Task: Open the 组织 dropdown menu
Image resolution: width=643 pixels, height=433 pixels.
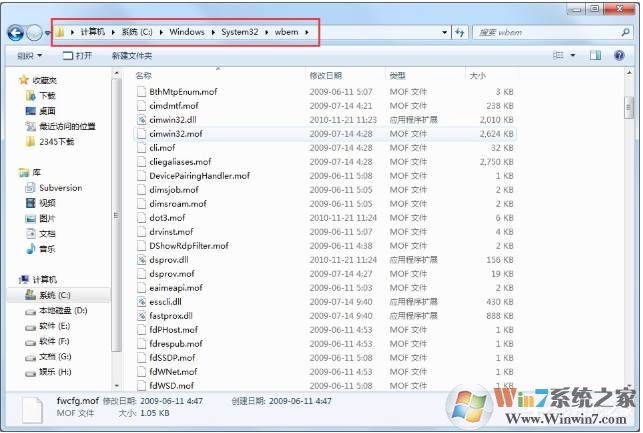Action: (x=30, y=55)
